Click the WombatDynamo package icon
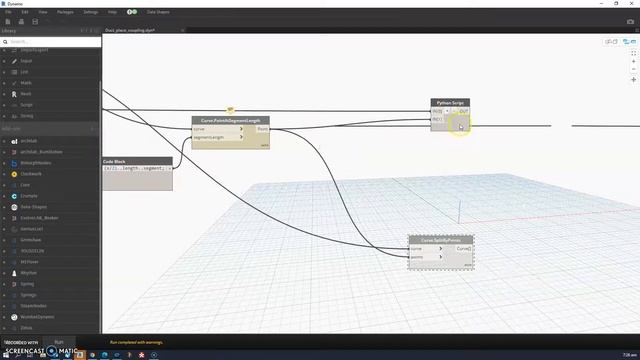Screen dimensions: 640x360 coord(14,317)
